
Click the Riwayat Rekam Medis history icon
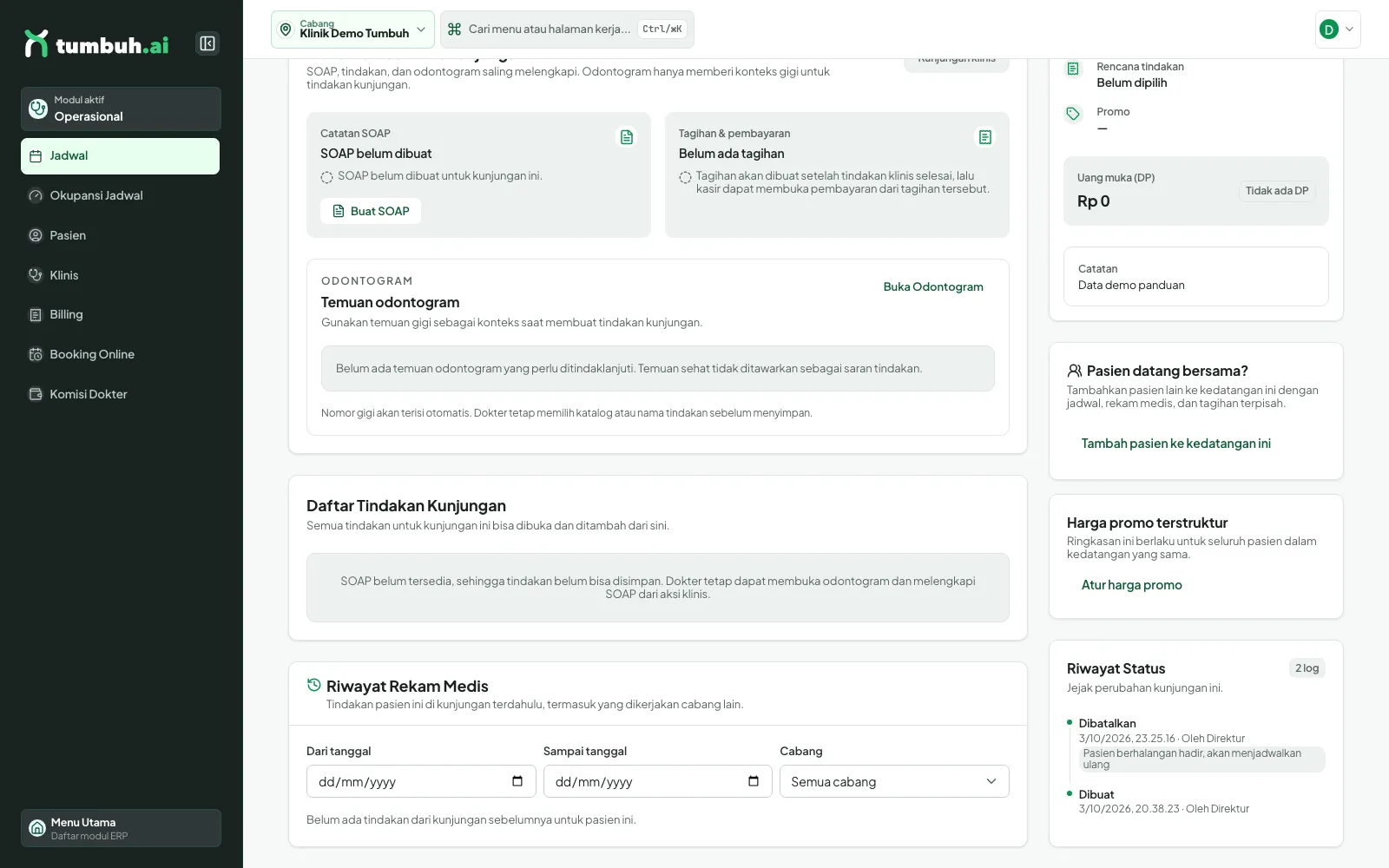coord(314,685)
